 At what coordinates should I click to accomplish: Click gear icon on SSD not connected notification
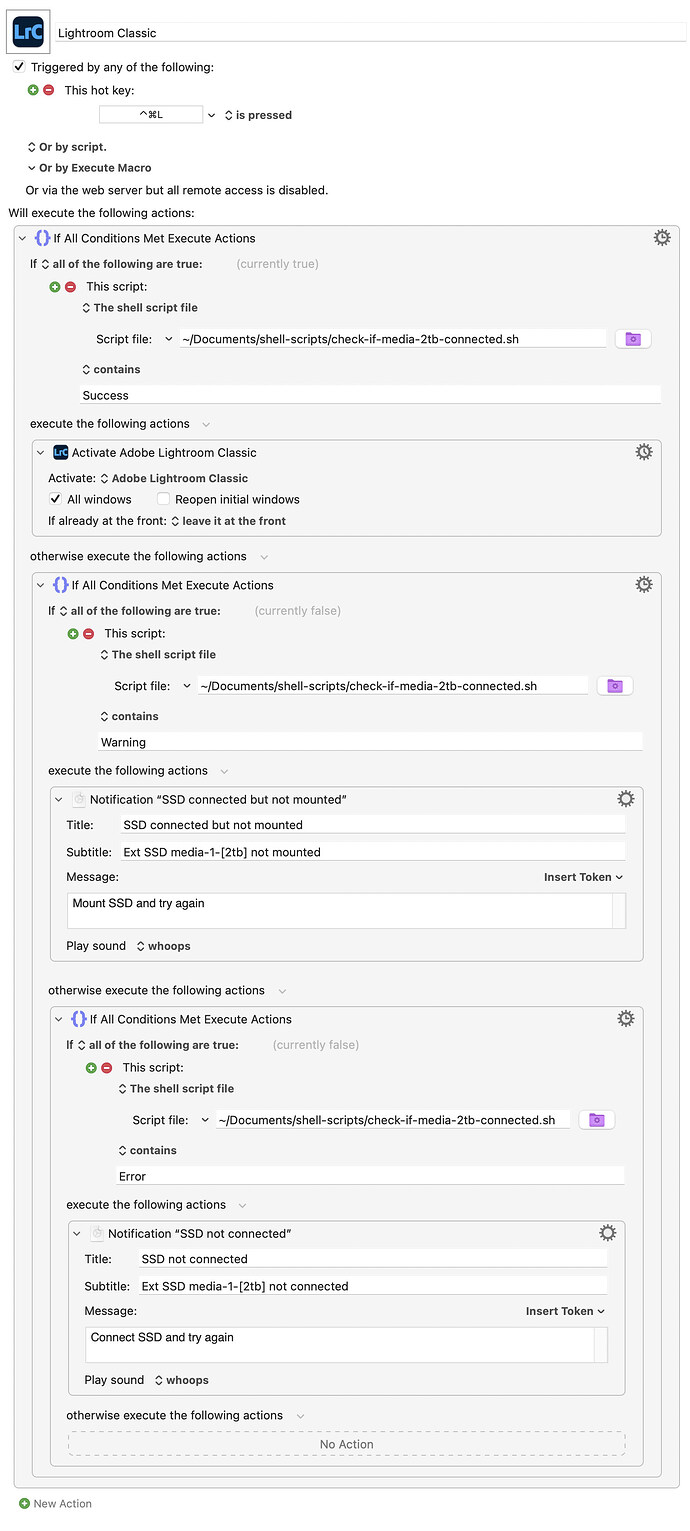(x=607, y=1233)
